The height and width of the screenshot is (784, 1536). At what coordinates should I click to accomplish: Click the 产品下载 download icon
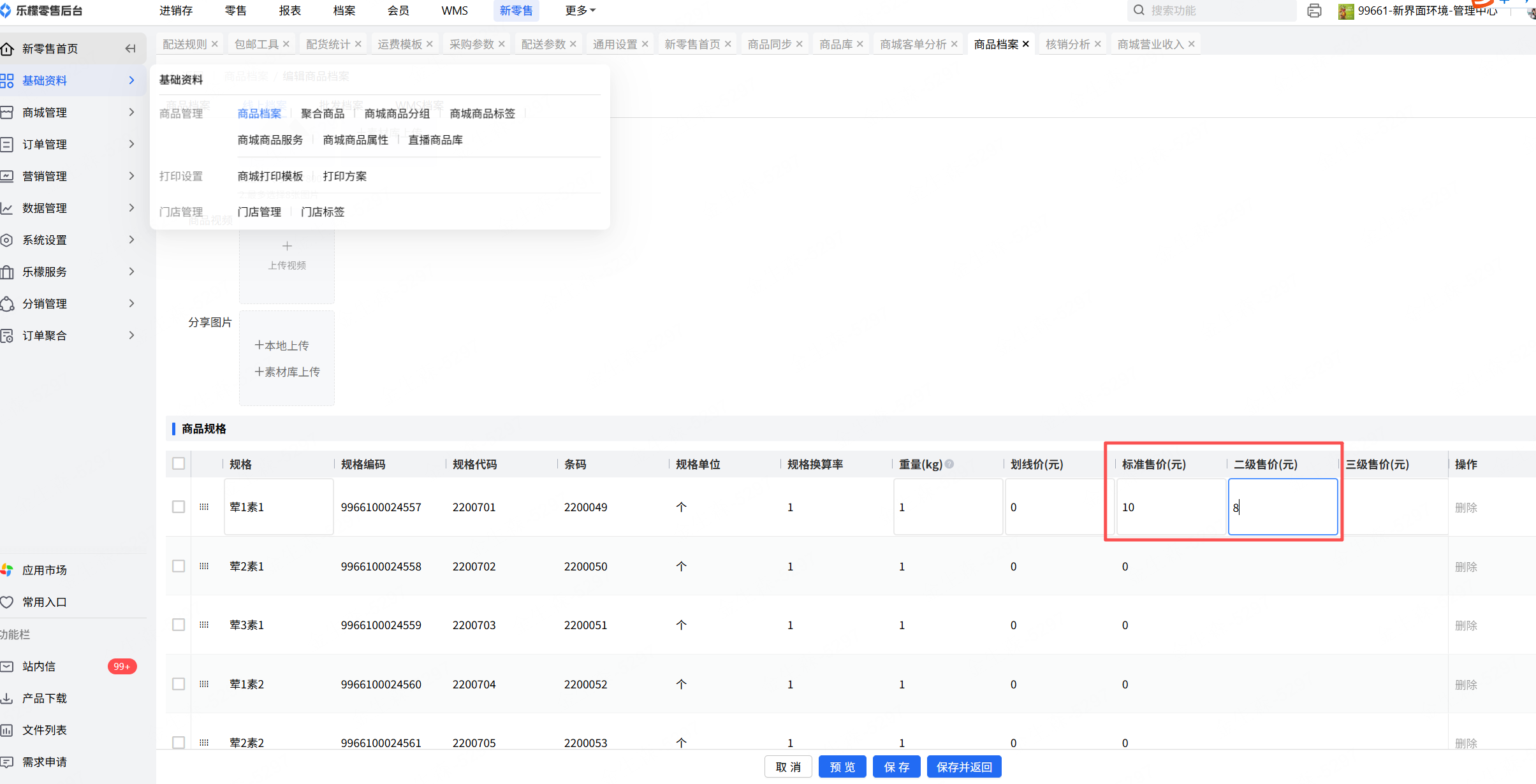tap(7, 698)
